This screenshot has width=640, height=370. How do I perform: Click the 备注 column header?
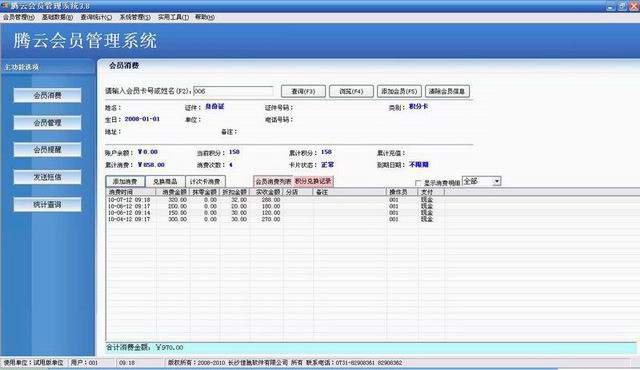click(x=350, y=192)
